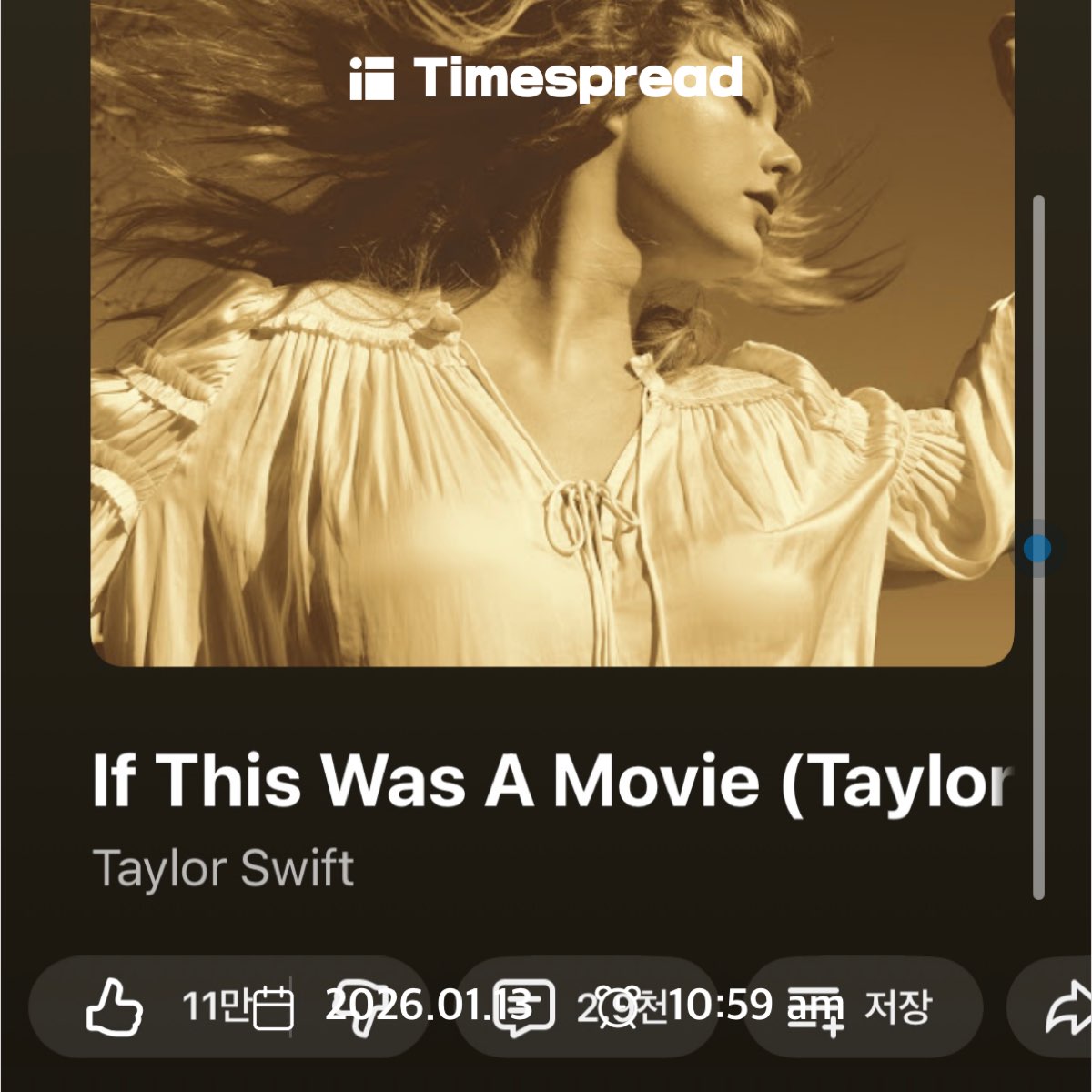This screenshot has width=1092, height=1092.
Task: Open comments via speech bubble icon
Action: coord(523,1008)
